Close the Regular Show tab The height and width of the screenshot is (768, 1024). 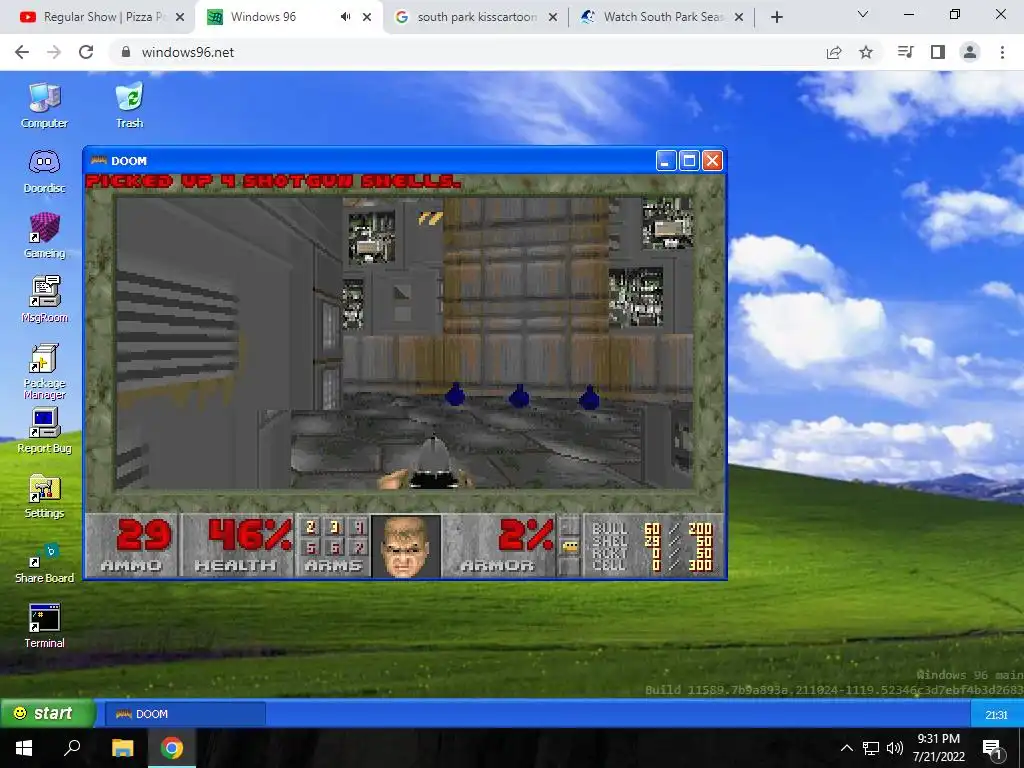click(x=180, y=17)
